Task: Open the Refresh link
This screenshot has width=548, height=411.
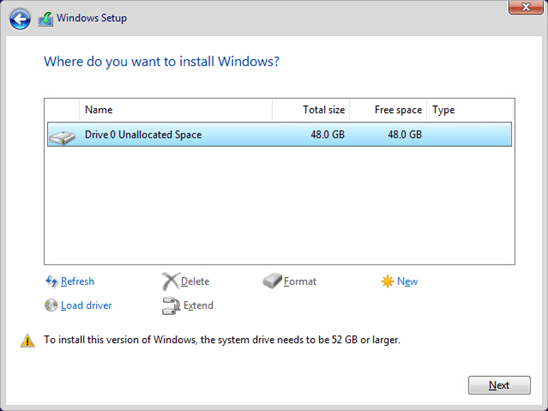Action: tap(78, 281)
